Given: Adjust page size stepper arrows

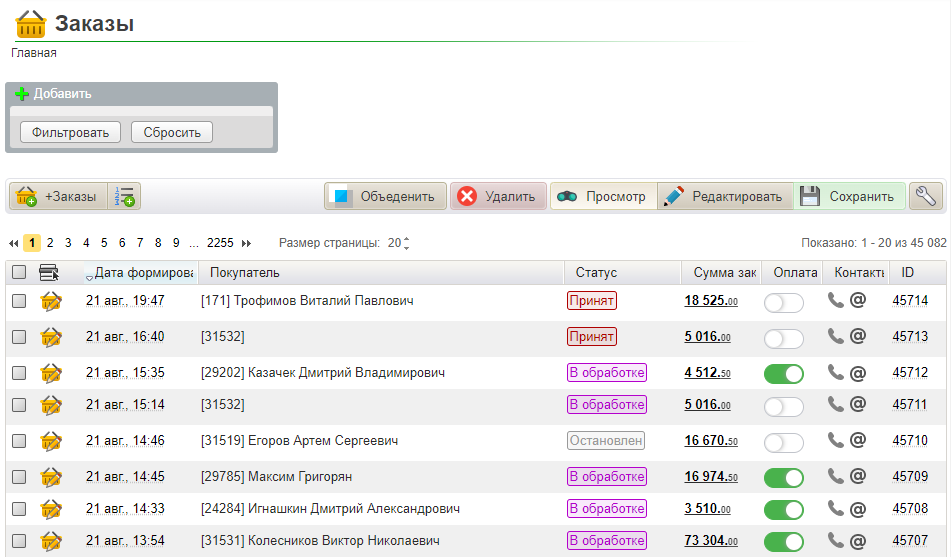Looking at the screenshot, I should [406, 243].
